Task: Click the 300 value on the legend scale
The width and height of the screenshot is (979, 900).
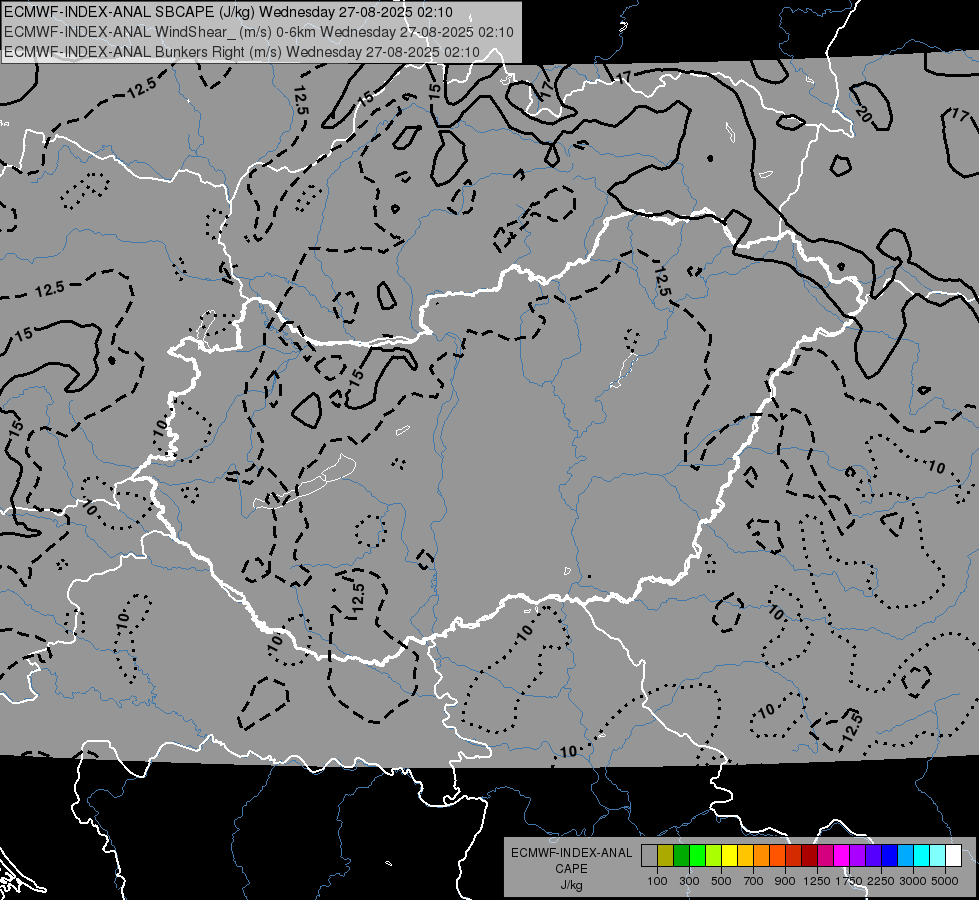Action: tap(689, 881)
